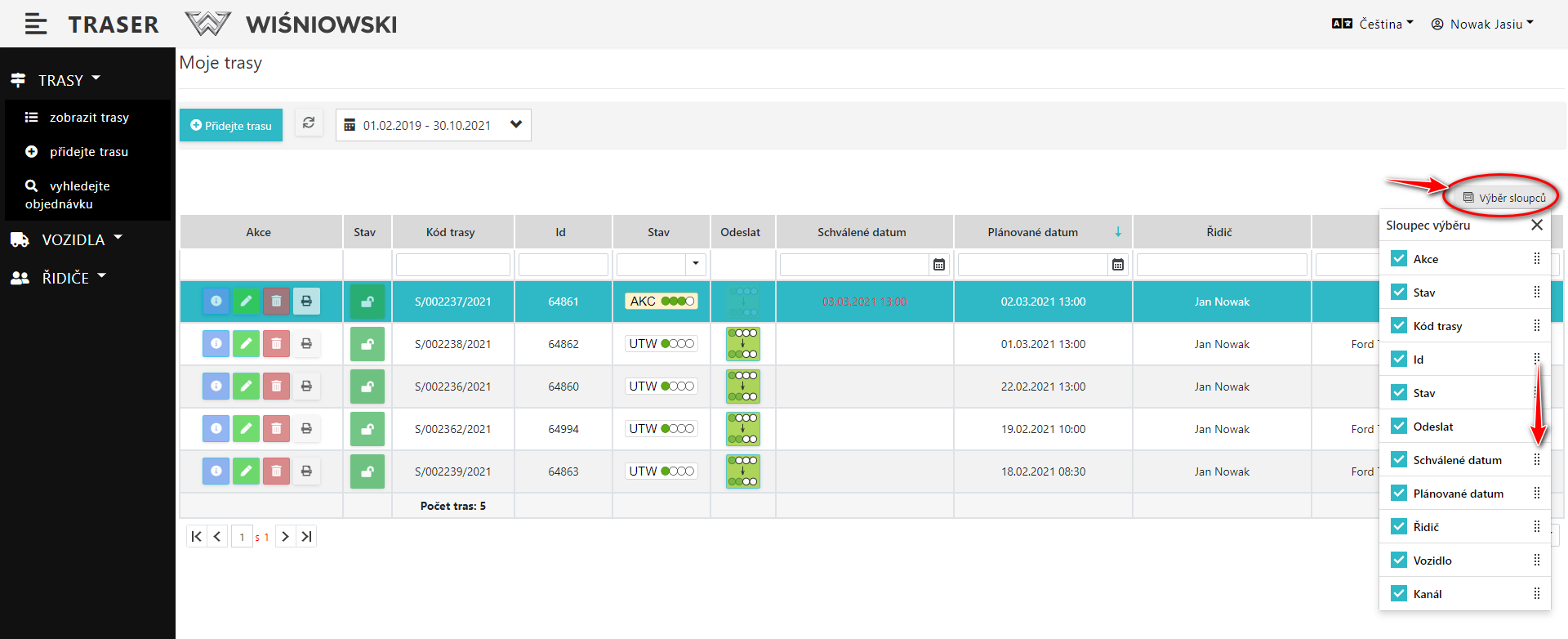Image resolution: width=1568 pixels, height=639 pixels.
Task: Toggle the Odeslat column checkbox
Action: [x=1399, y=426]
